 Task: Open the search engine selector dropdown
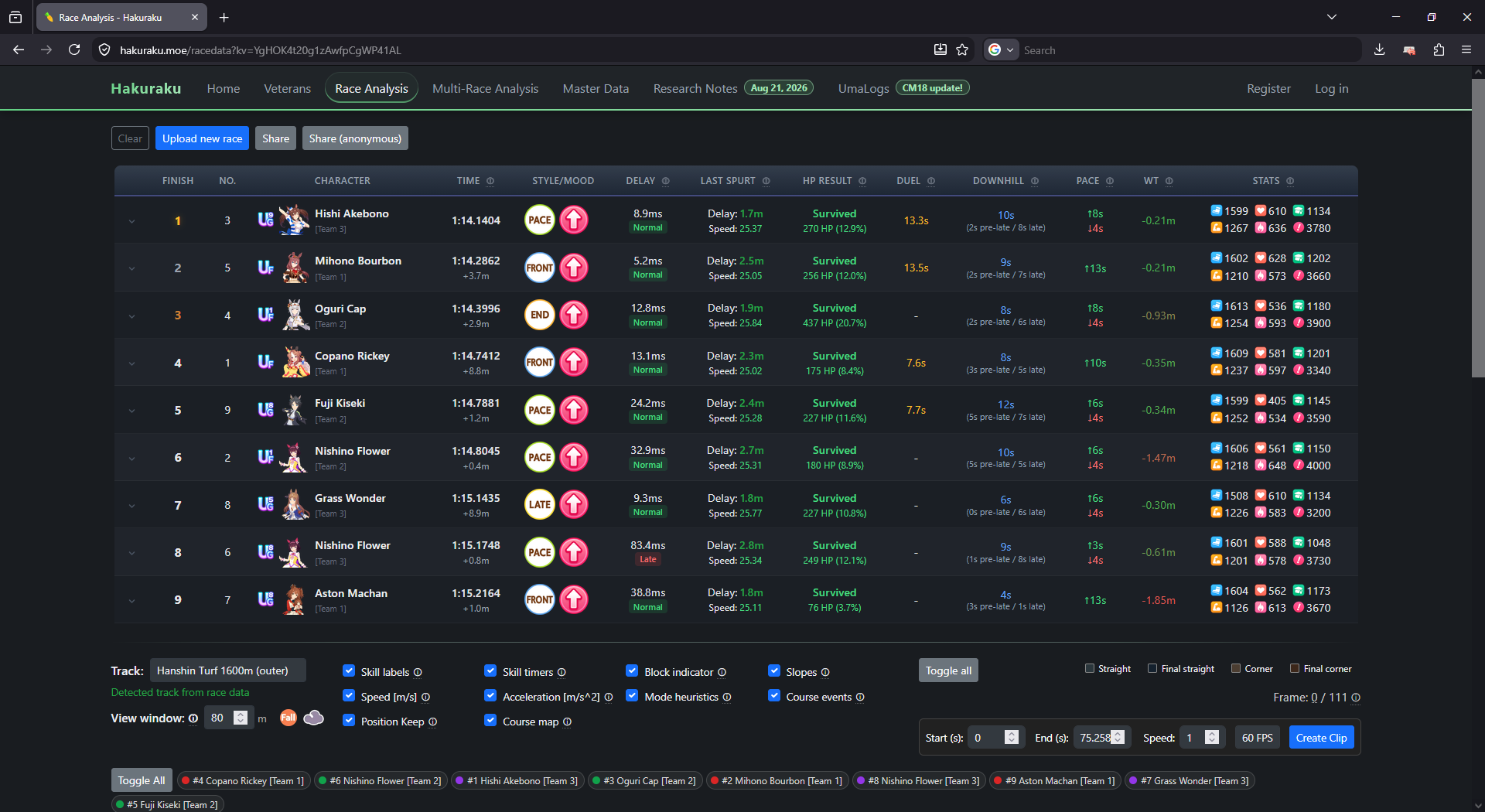pos(1001,49)
